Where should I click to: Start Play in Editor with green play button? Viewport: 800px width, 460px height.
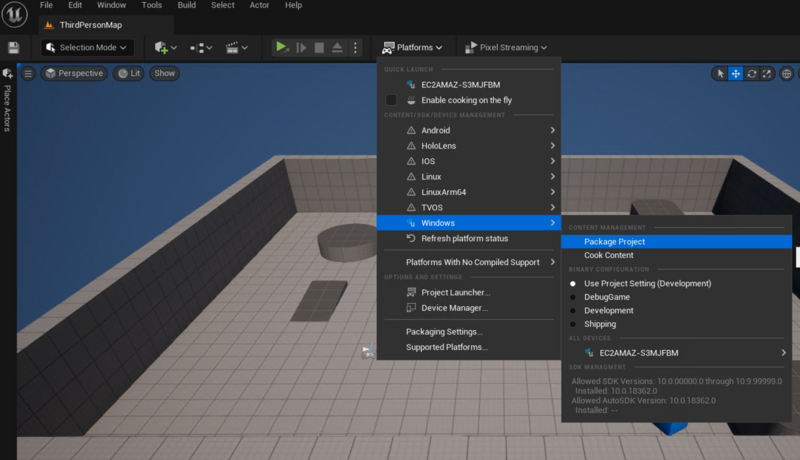(x=281, y=47)
